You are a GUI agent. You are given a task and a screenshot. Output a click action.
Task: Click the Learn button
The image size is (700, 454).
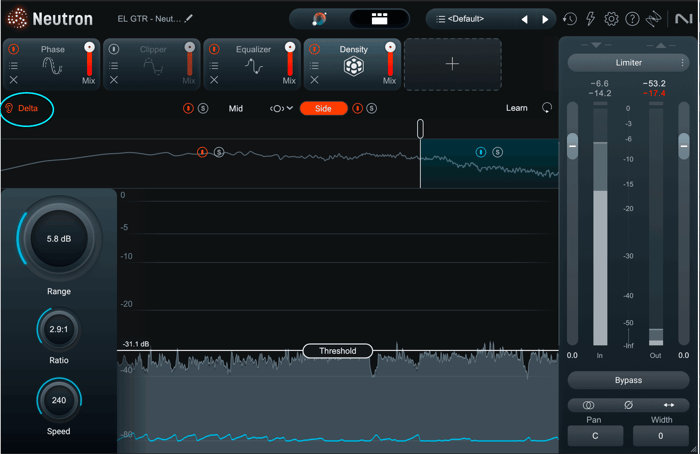[517, 108]
